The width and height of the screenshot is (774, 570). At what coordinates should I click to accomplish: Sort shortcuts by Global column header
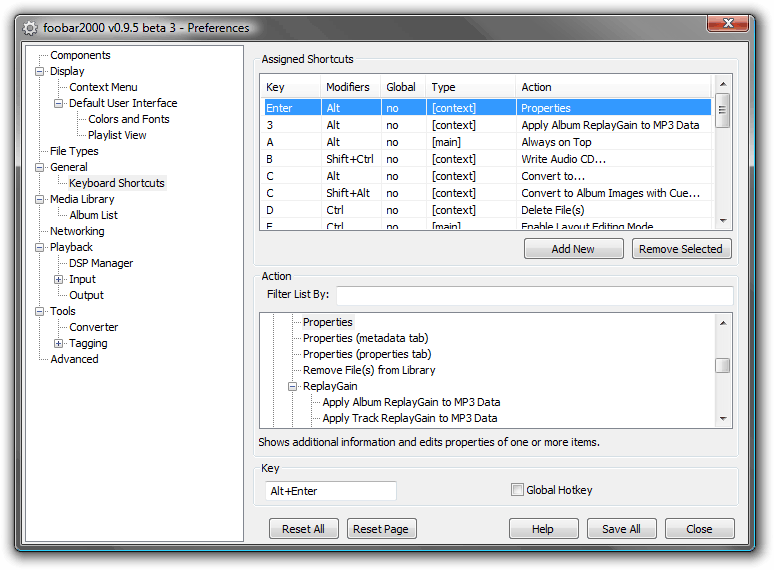[x=403, y=87]
